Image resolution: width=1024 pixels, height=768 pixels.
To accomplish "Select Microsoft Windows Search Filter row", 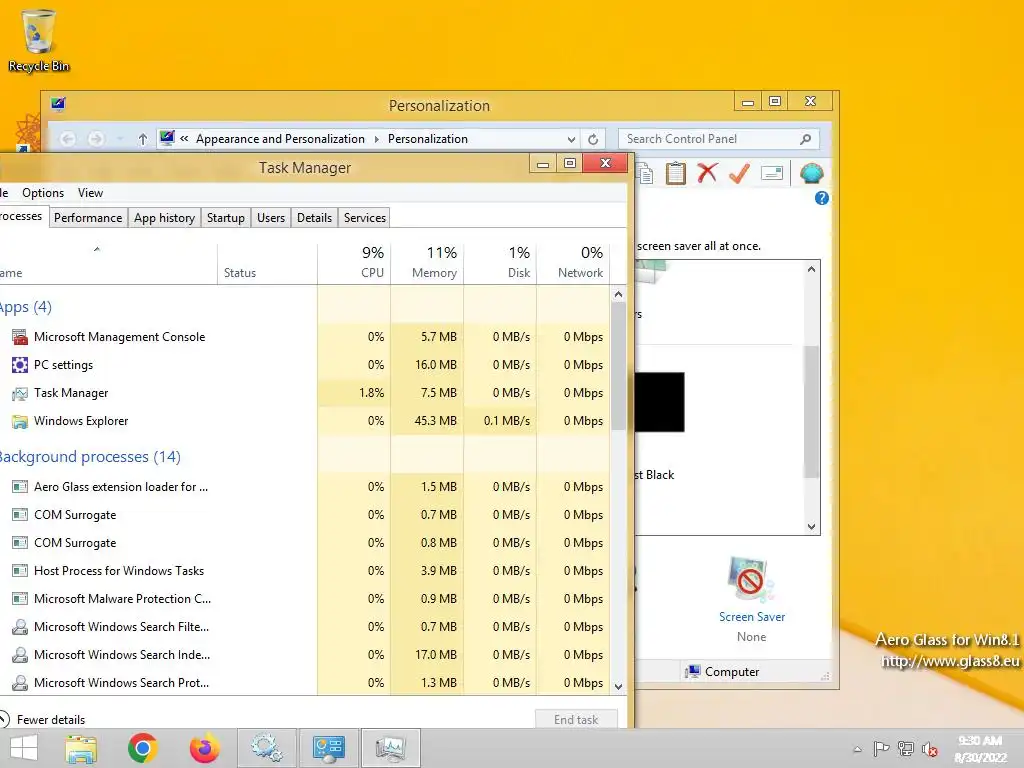I will [x=304, y=627].
